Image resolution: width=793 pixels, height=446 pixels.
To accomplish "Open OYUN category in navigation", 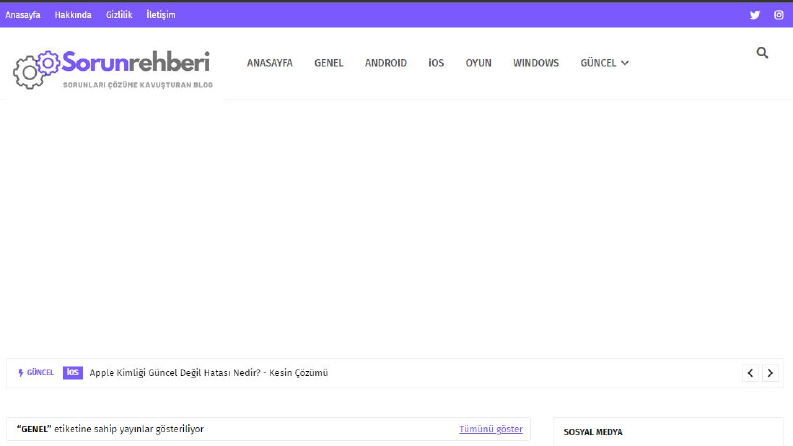I will [478, 63].
